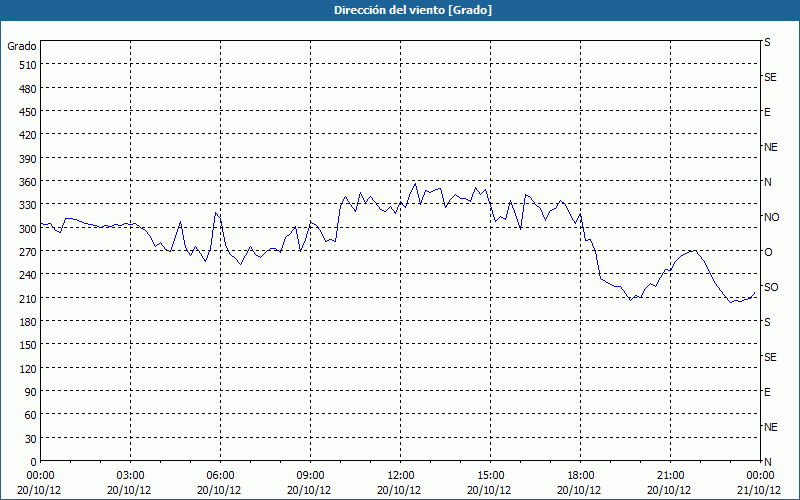
Task: Select the 12:00 time axis label
Action: (401, 476)
